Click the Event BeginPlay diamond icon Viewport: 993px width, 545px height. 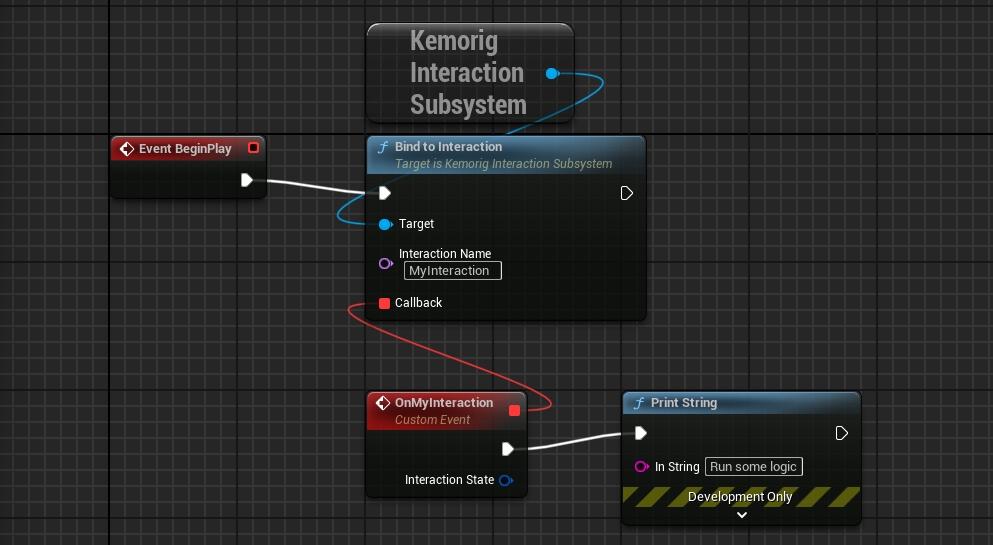point(127,149)
